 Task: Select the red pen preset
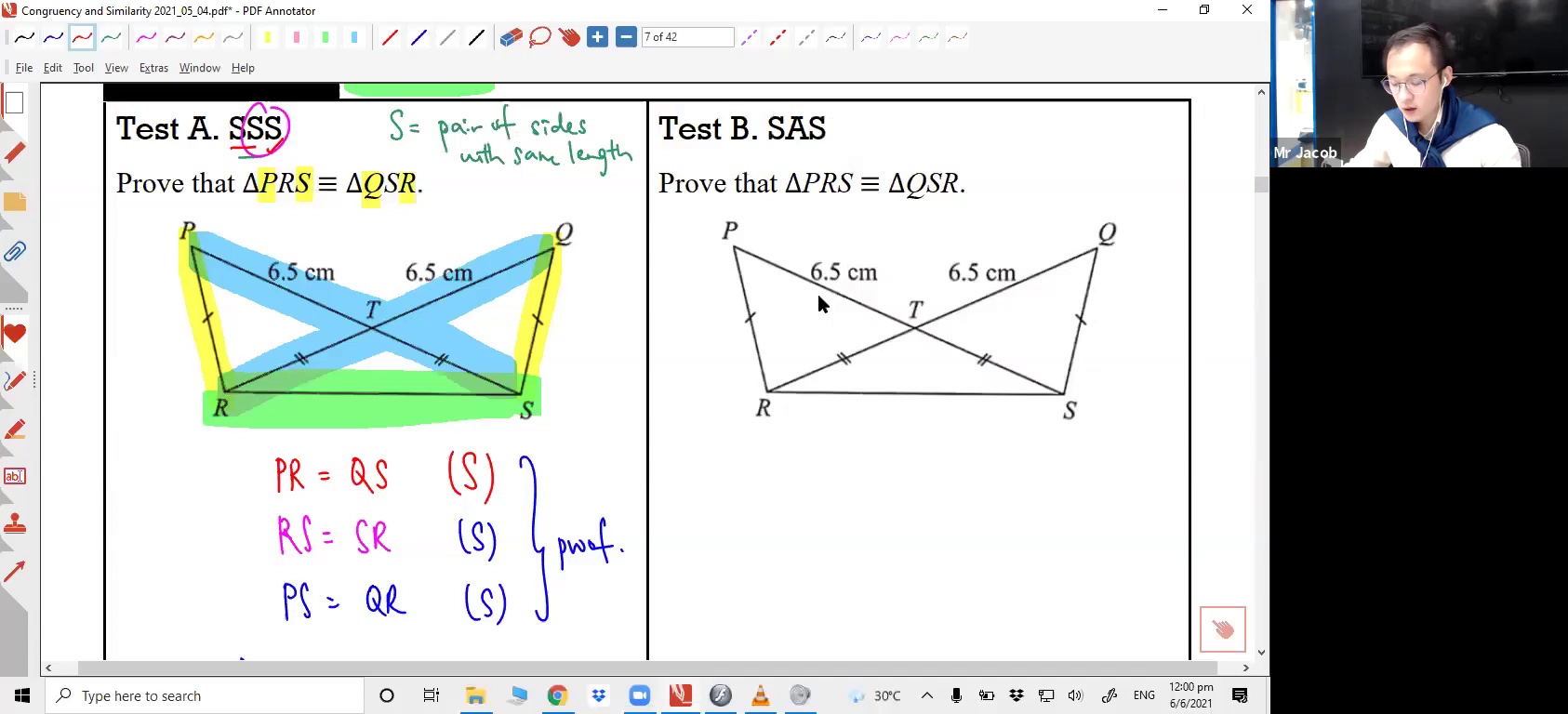(82, 38)
